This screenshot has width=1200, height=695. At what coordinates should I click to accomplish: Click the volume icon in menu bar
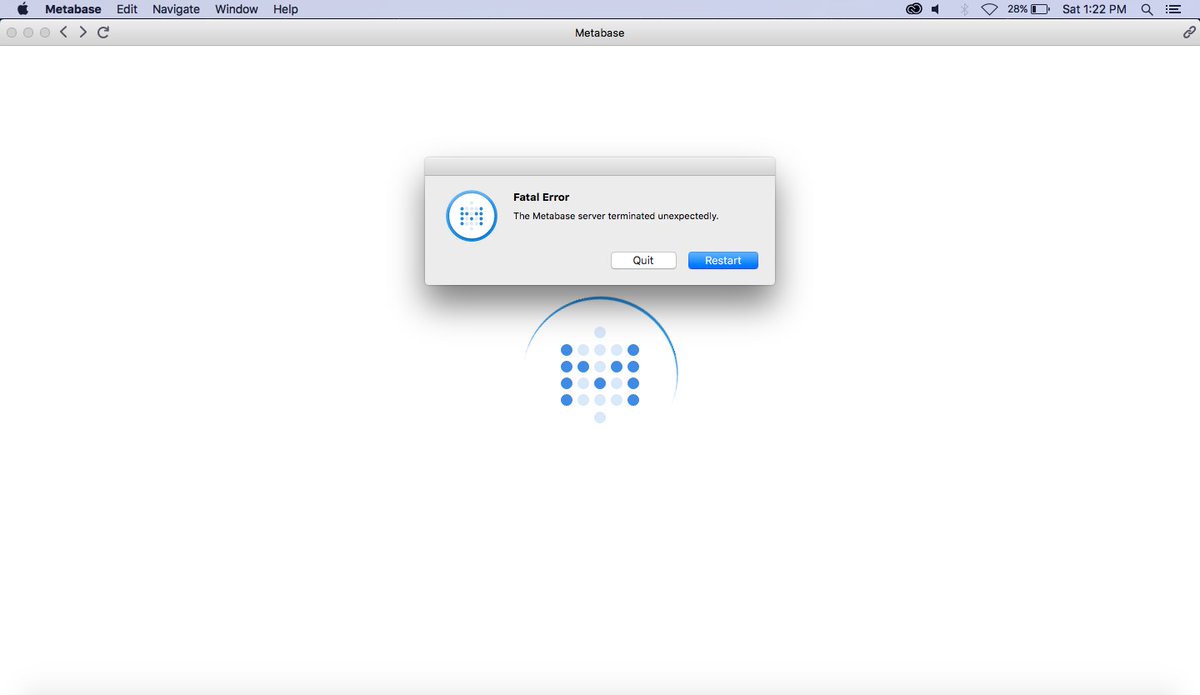coord(937,9)
